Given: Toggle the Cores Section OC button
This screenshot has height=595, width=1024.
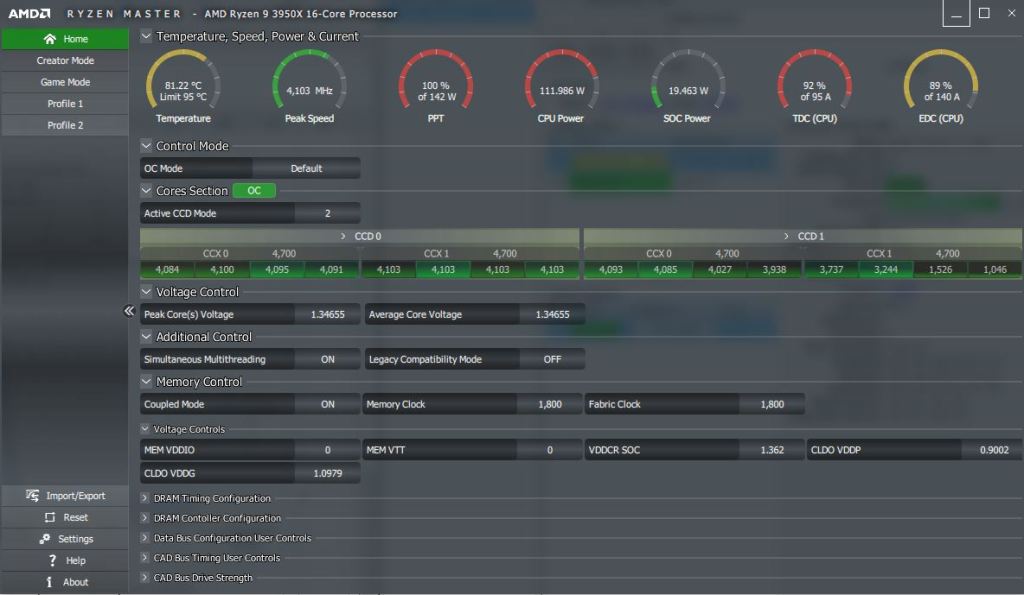Looking at the screenshot, I should click(x=254, y=191).
